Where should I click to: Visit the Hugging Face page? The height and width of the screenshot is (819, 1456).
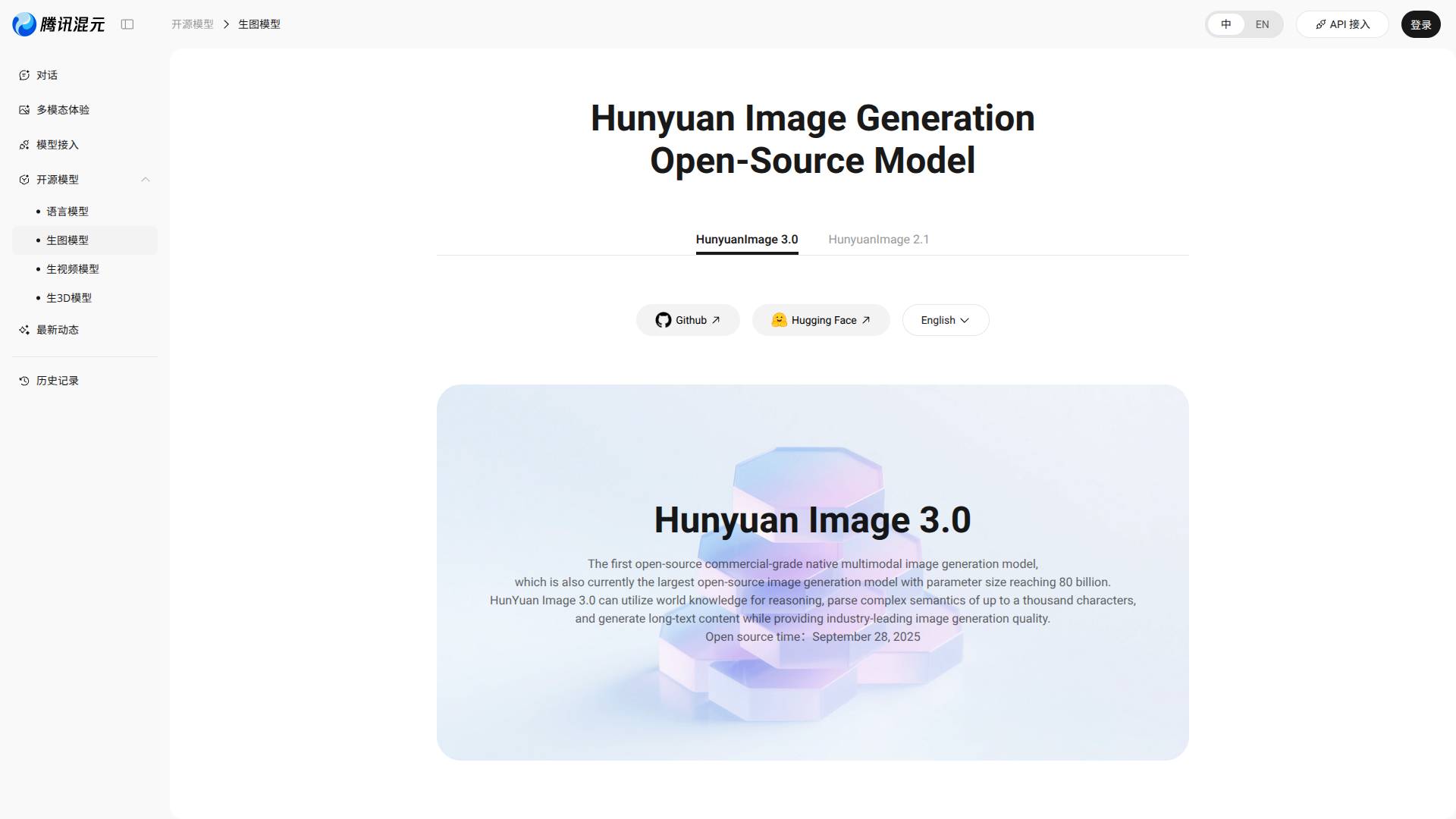821,319
